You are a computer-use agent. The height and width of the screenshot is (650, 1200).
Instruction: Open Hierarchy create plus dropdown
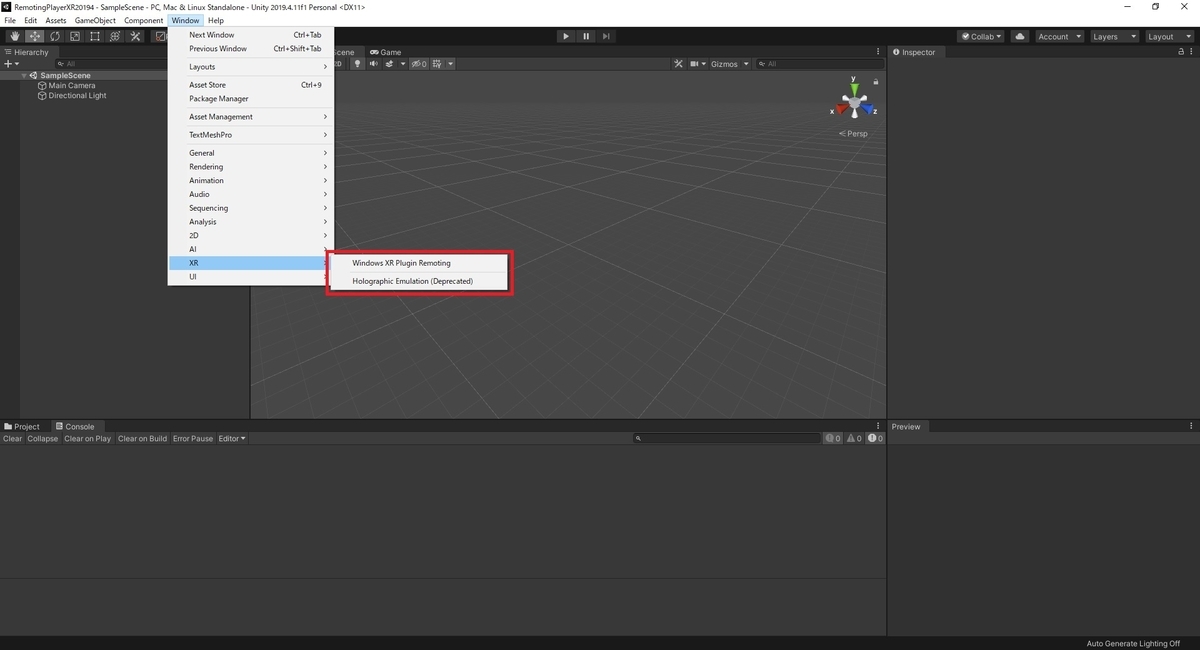[x=11, y=64]
